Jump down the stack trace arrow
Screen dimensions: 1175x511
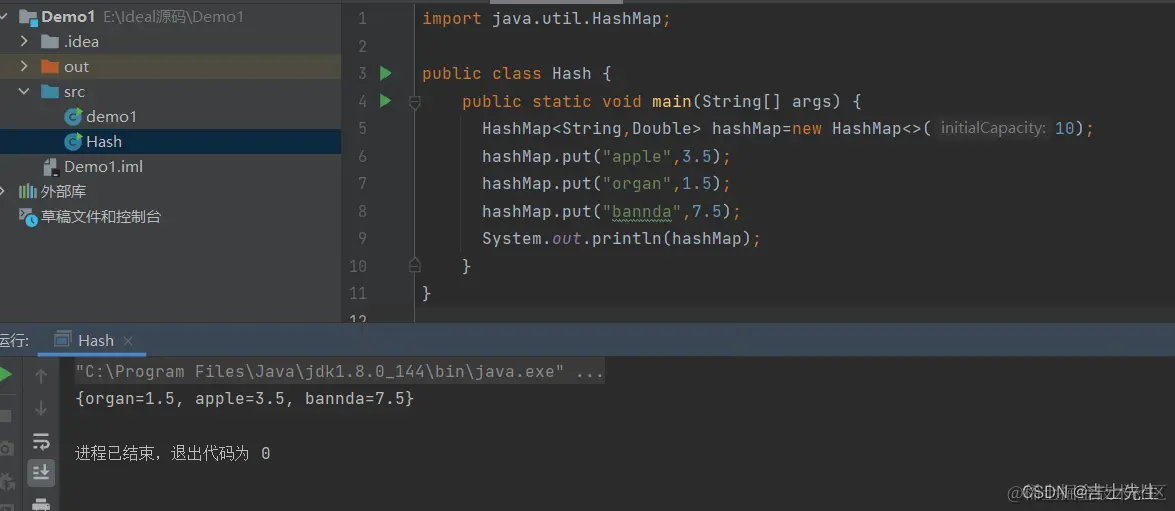(41, 408)
